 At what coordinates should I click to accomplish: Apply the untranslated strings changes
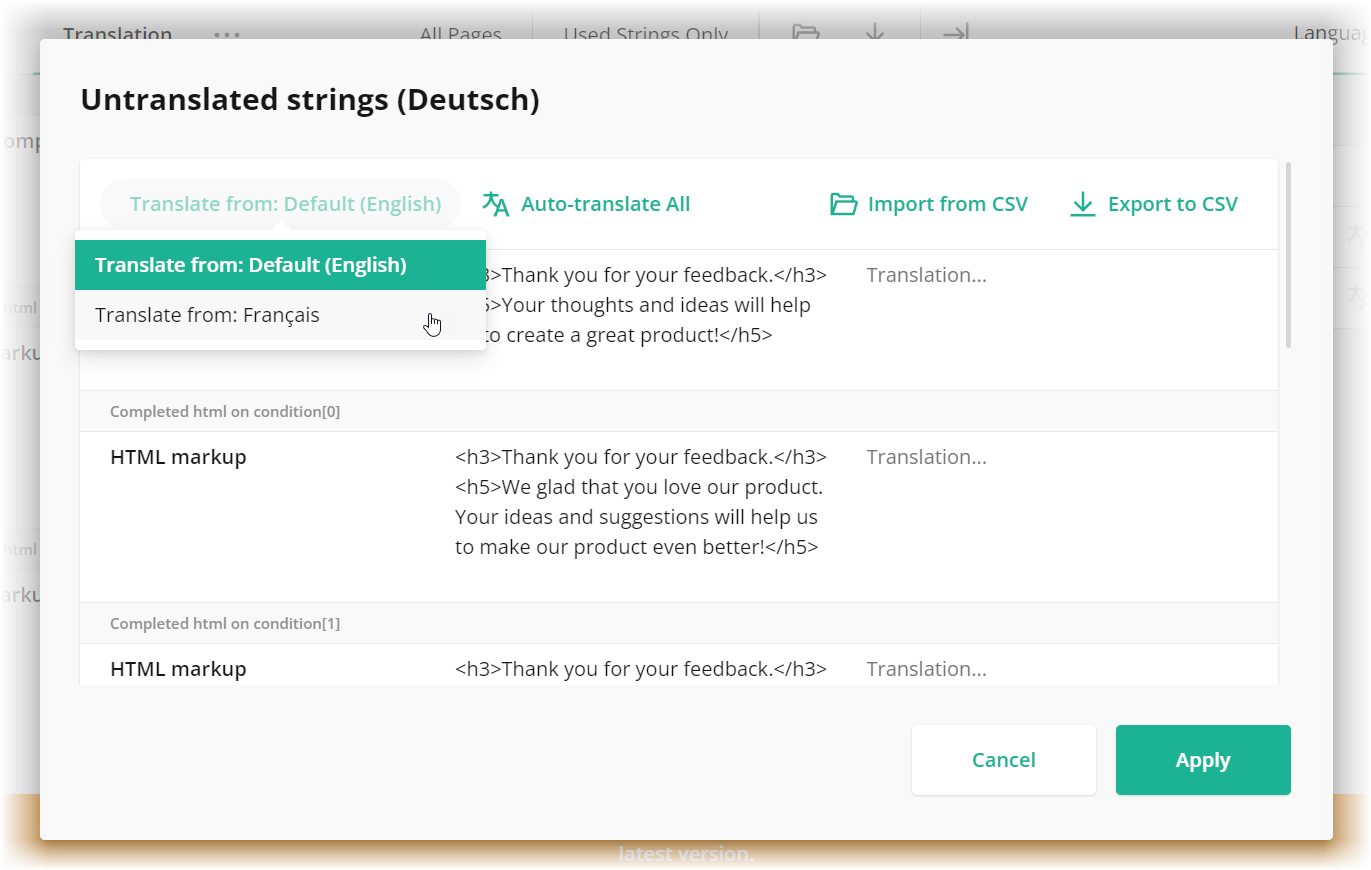(1202, 760)
